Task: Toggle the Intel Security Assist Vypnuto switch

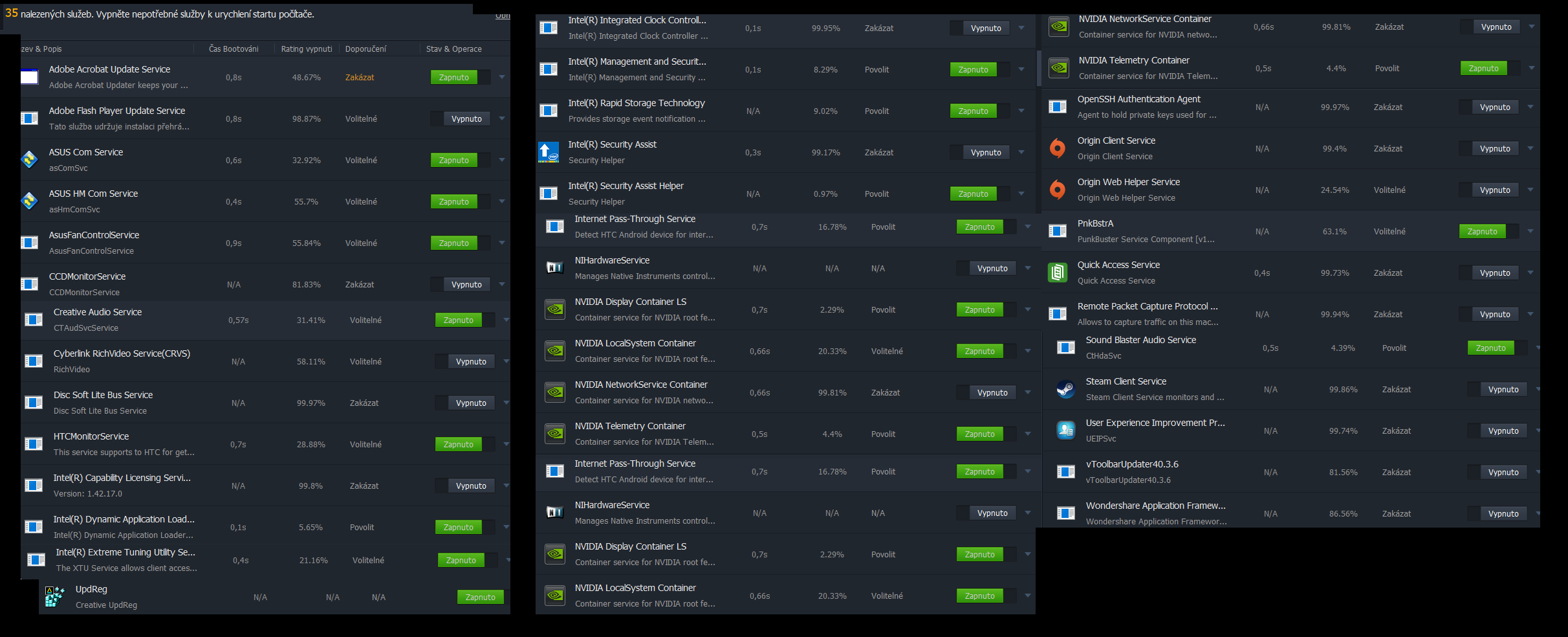Action: (980, 152)
